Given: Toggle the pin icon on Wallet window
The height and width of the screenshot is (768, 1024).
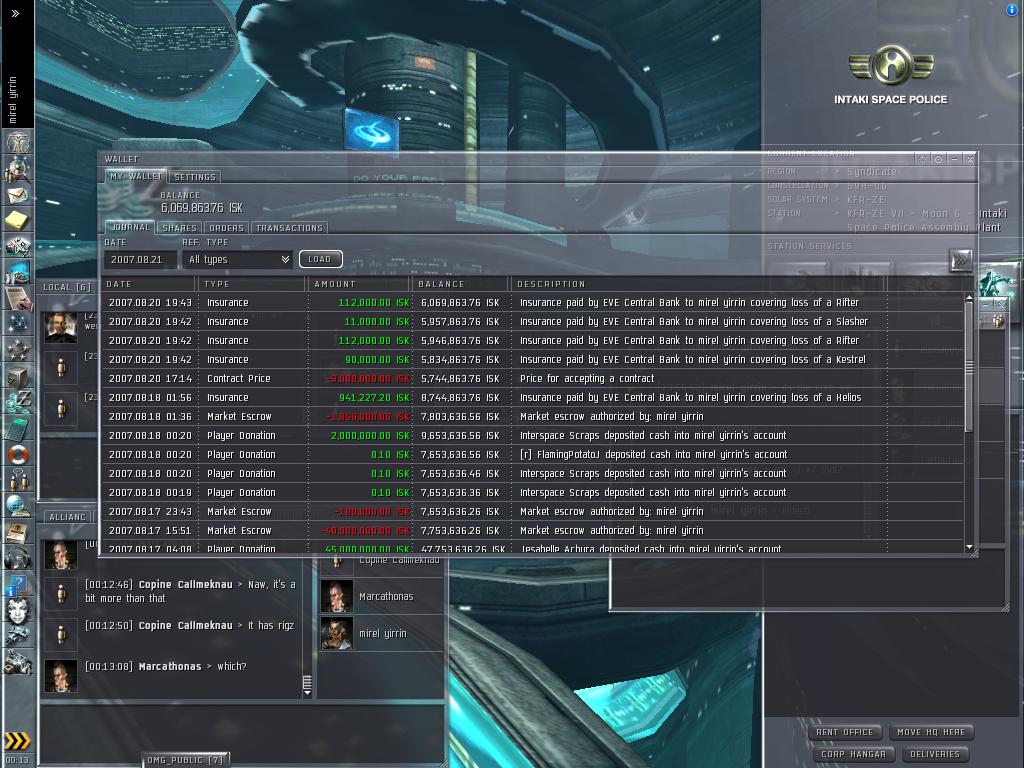Looking at the screenshot, I should pos(938,159).
